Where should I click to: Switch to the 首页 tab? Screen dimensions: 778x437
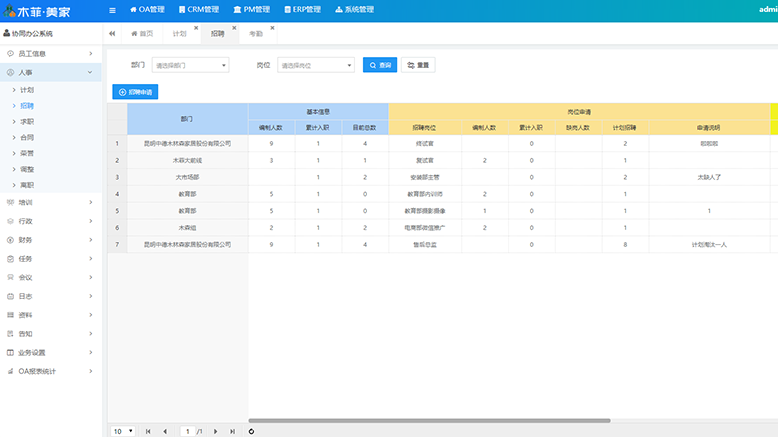point(141,33)
